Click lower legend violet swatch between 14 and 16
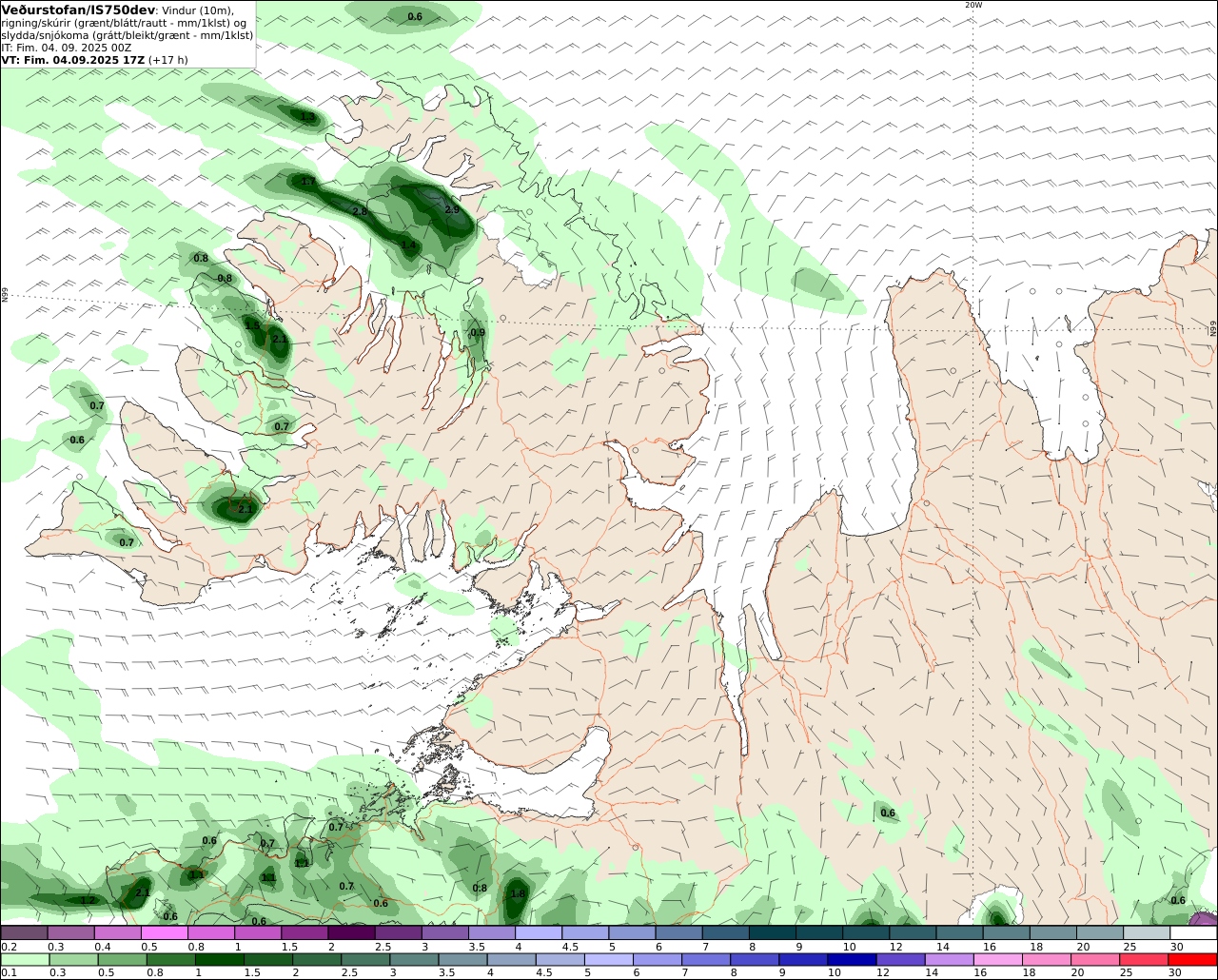 951,959
